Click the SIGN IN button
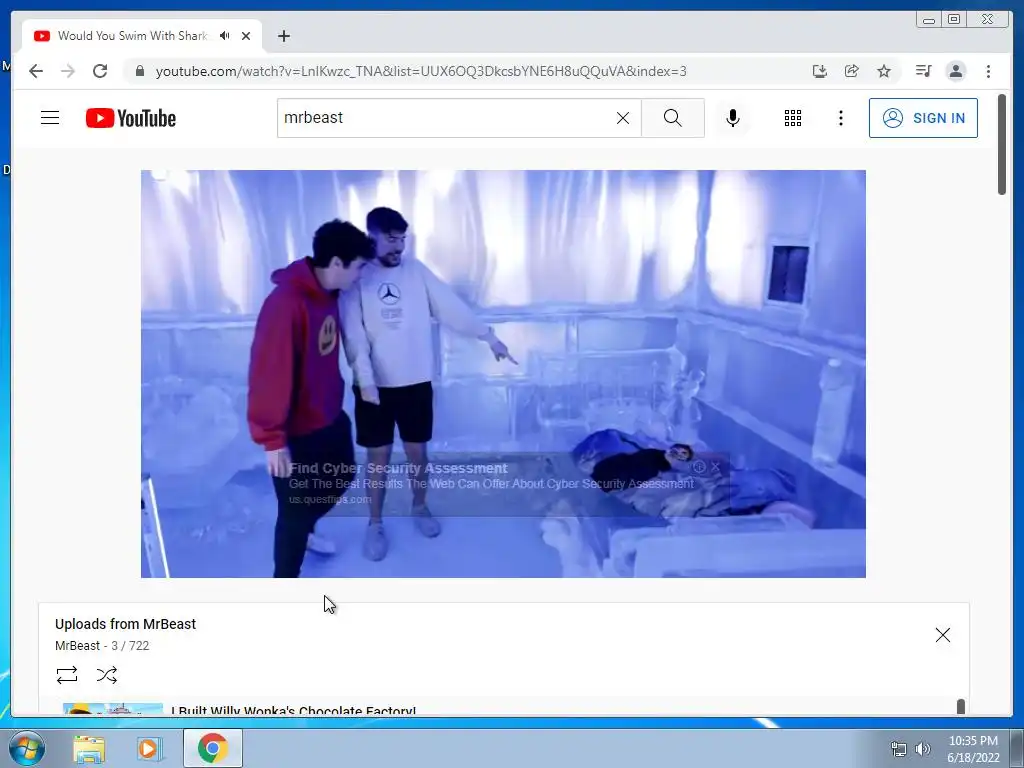The height and width of the screenshot is (768, 1024). pyautogui.click(x=923, y=118)
